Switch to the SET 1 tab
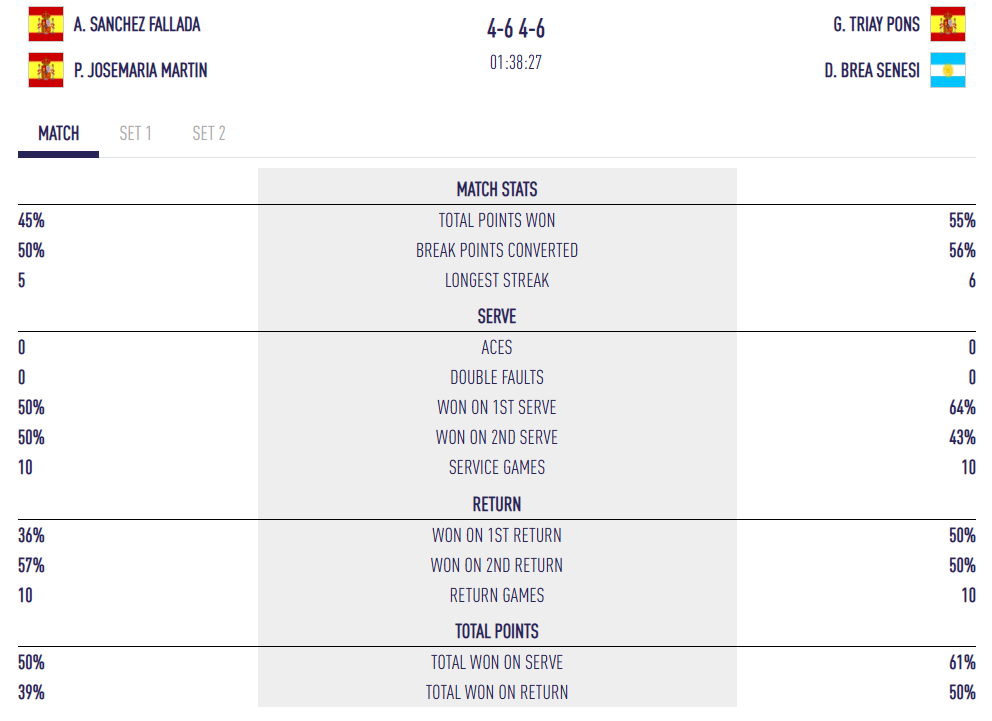Screen dimensions: 992x721 (135, 133)
